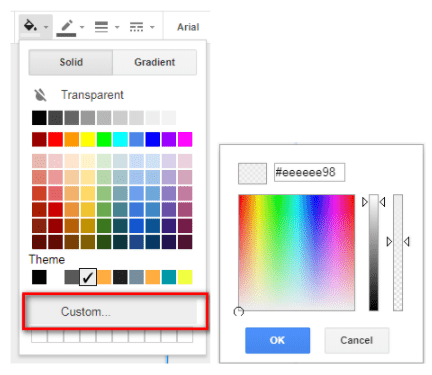Open the border weight lines icon

(x=101, y=27)
